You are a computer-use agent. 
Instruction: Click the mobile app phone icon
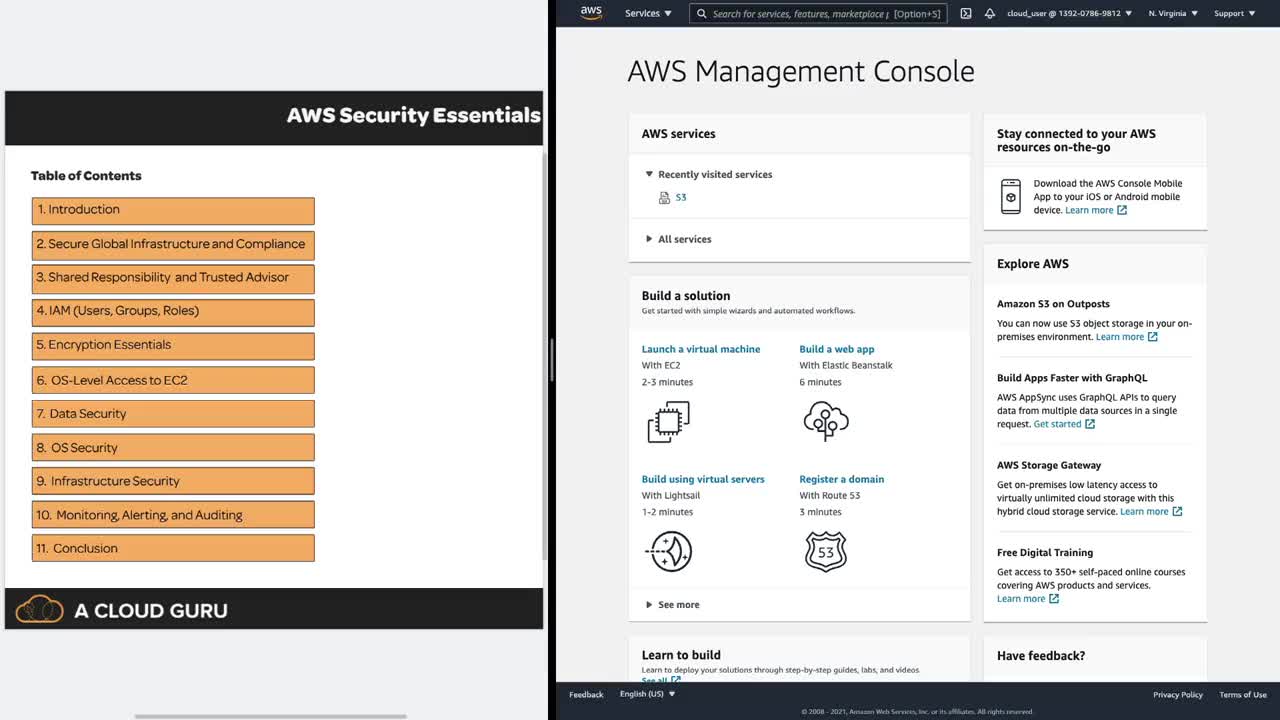1011,197
